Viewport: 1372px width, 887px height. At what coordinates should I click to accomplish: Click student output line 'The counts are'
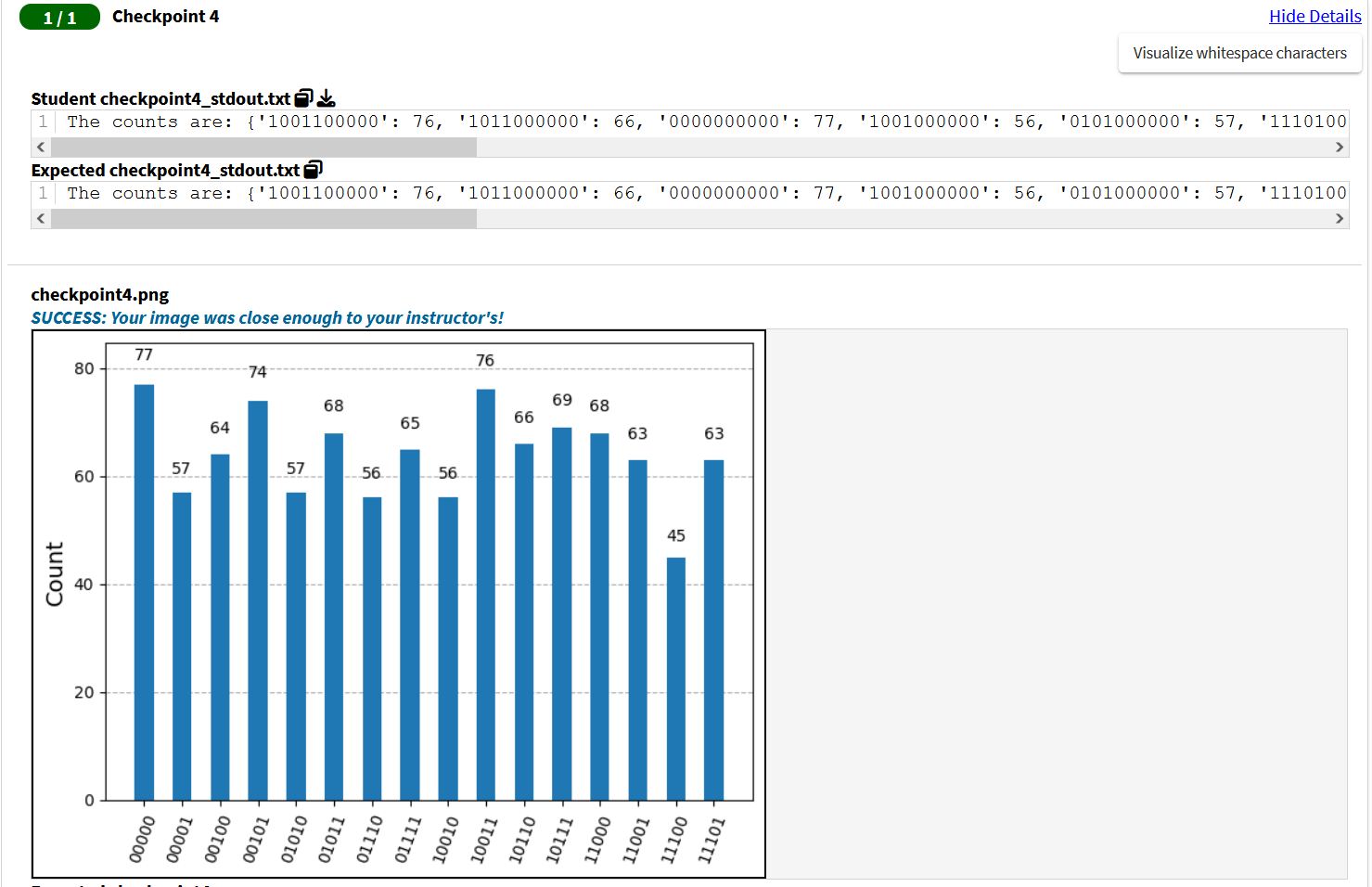707,122
